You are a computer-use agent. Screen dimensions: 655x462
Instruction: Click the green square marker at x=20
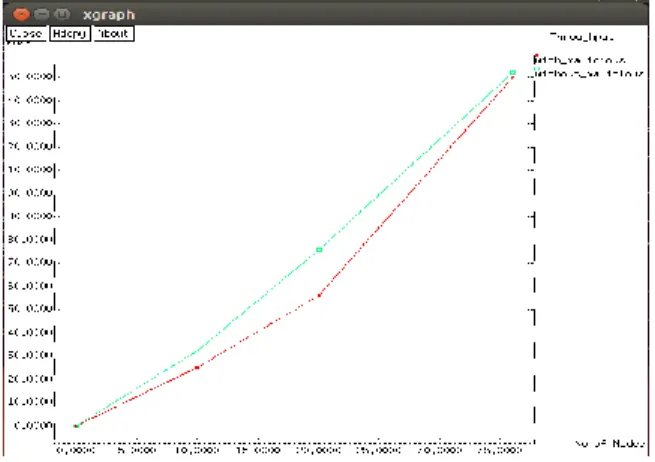point(319,250)
